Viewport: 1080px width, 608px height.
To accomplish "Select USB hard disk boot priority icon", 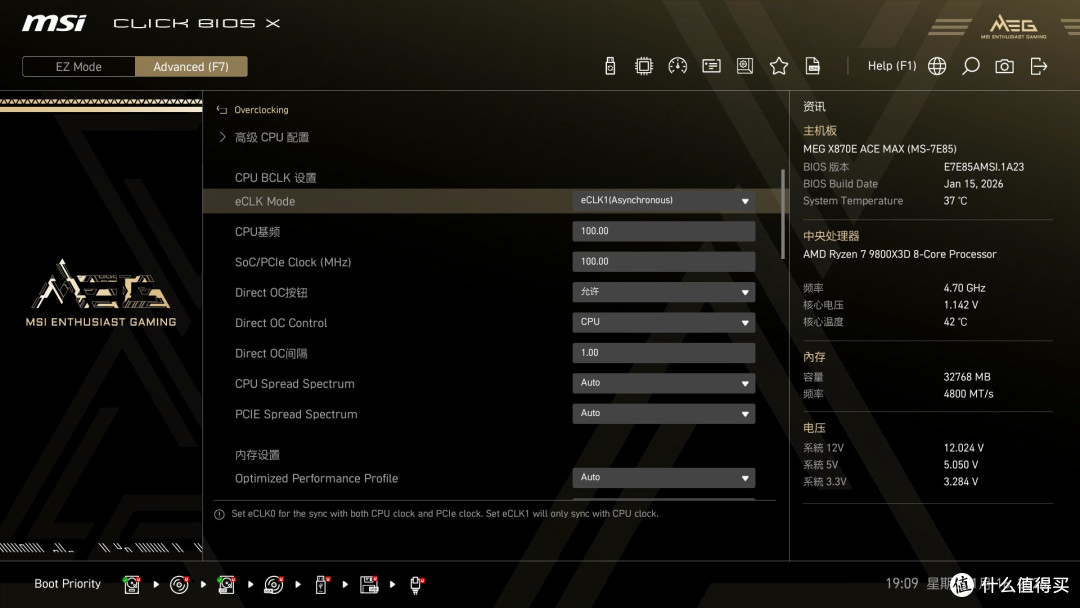I will tap(226, 585).
